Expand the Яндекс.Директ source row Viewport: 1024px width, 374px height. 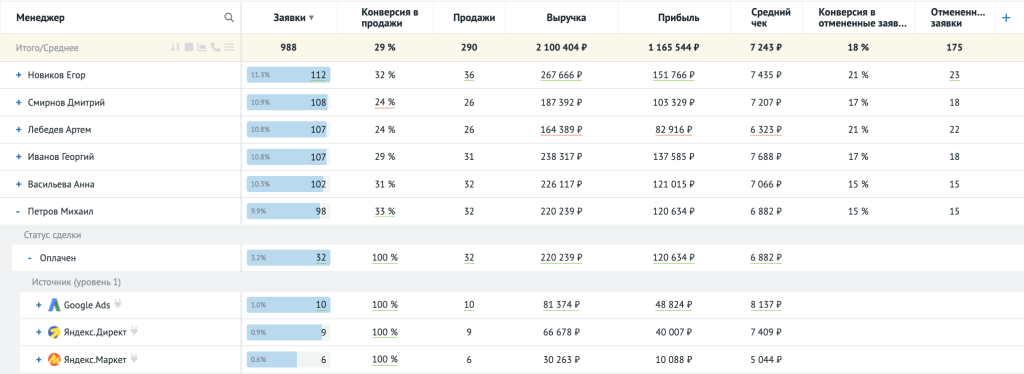39,332
